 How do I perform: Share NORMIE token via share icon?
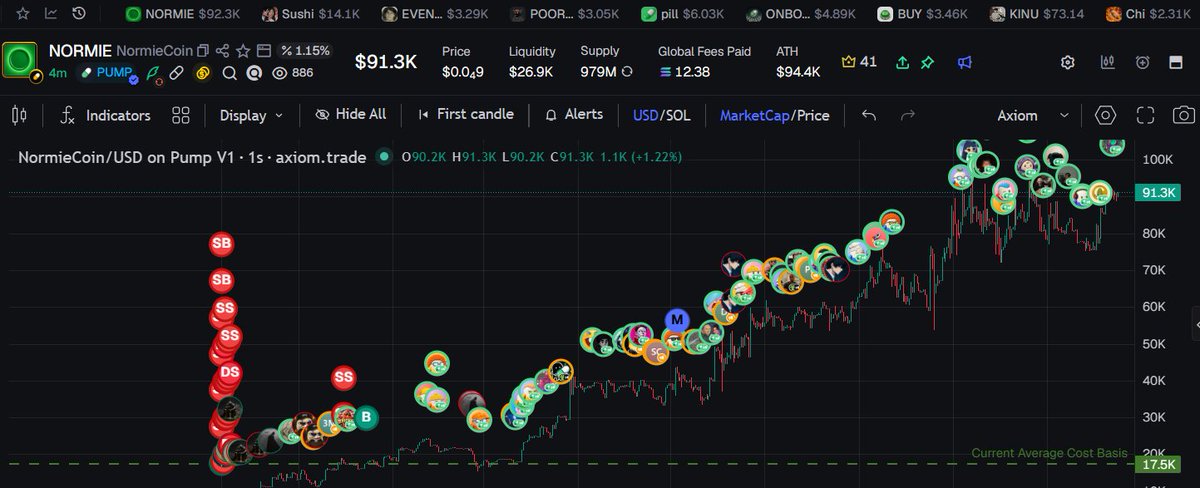pos(223,50)
